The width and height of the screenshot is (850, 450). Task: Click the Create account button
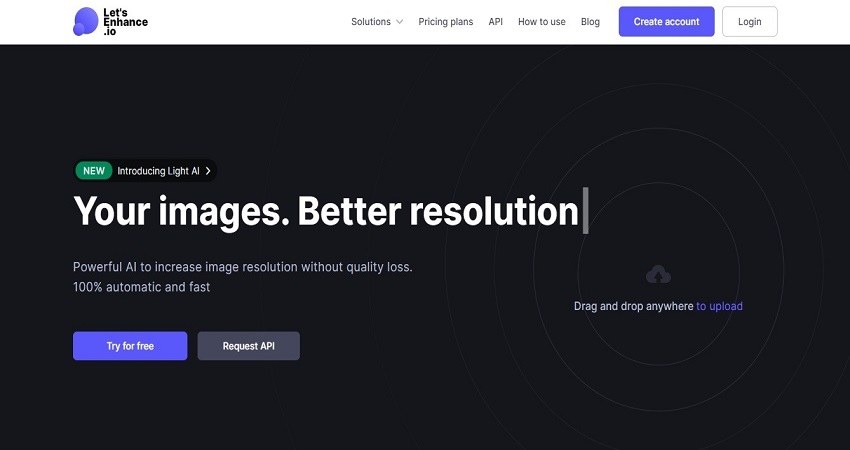point(666,22)
